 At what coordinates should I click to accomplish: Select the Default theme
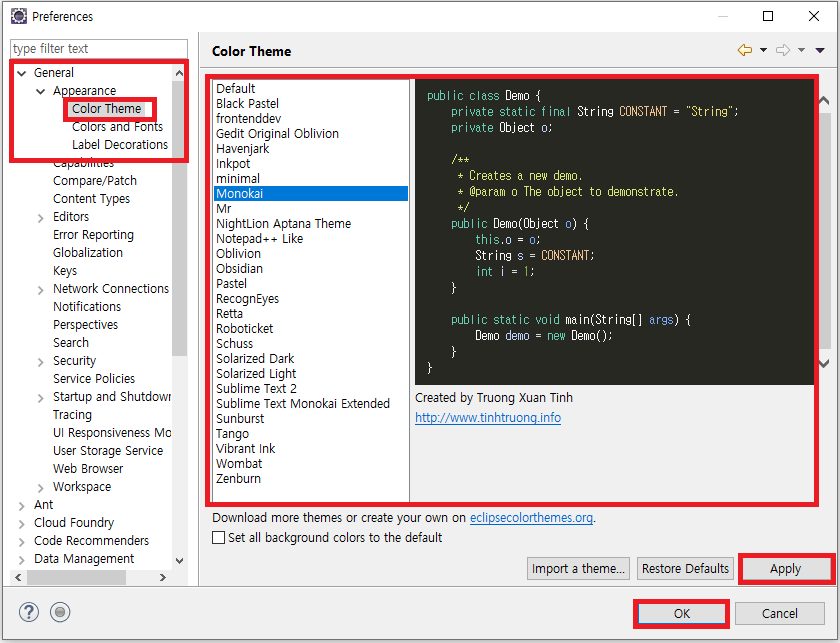pos(311,88)
